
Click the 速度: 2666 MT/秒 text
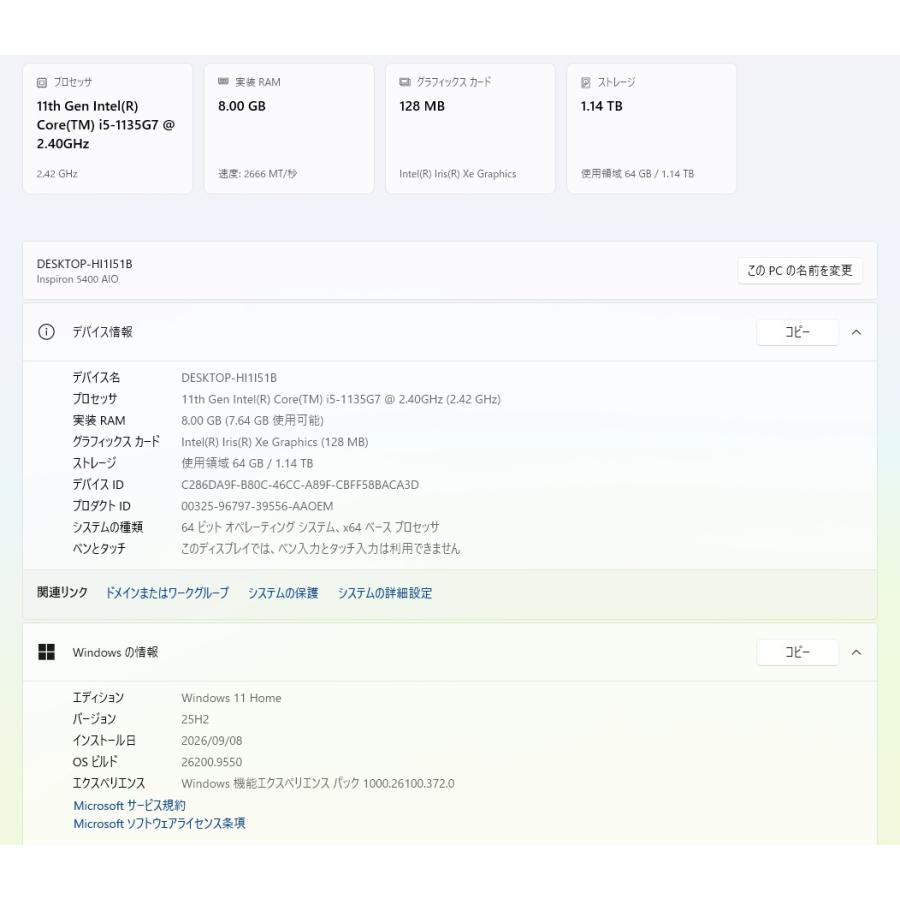(258, 174)
